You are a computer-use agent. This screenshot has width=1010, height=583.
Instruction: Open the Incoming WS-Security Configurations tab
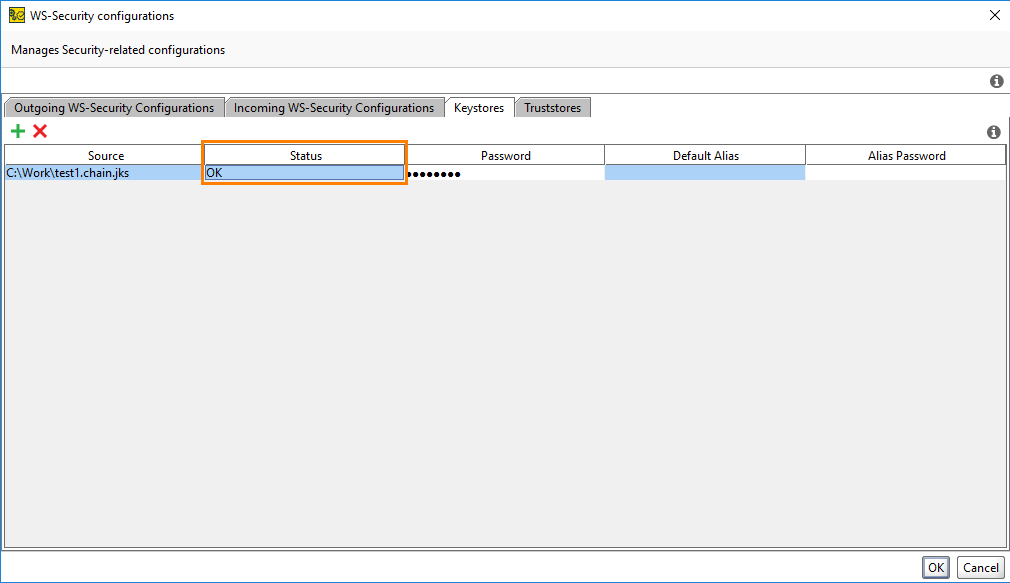point(334,107)
